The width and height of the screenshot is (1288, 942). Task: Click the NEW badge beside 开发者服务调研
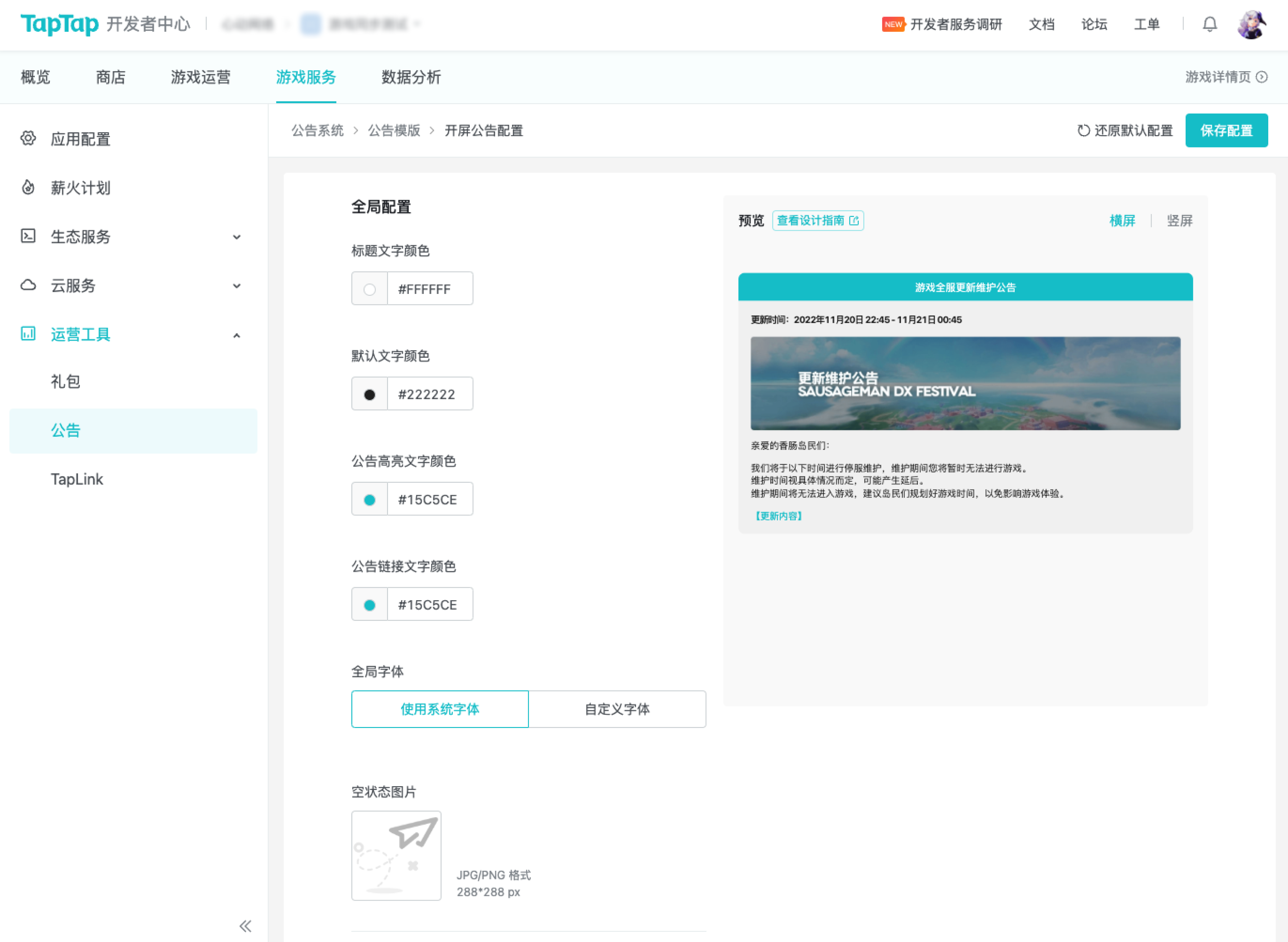(x=893, y=24)
